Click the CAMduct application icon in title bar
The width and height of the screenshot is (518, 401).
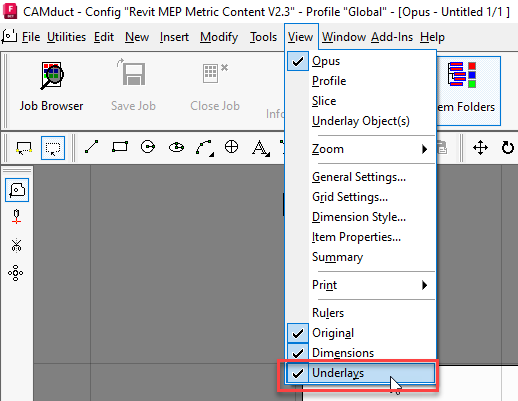(x=10, y=11)
